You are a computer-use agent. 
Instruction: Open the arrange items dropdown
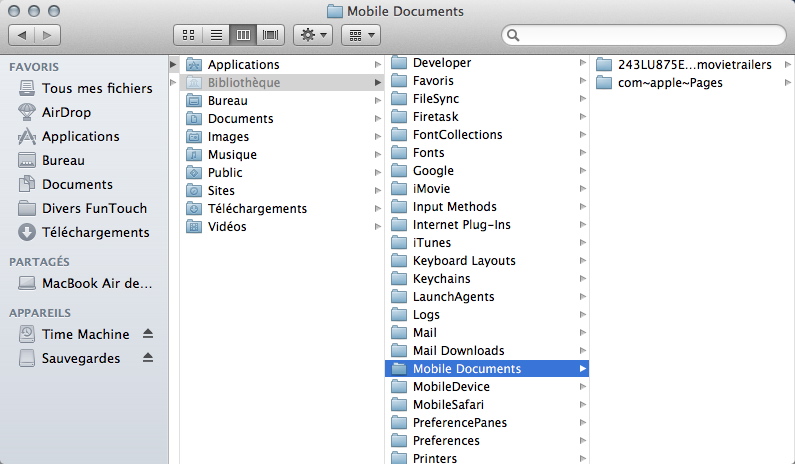(361, 35)
